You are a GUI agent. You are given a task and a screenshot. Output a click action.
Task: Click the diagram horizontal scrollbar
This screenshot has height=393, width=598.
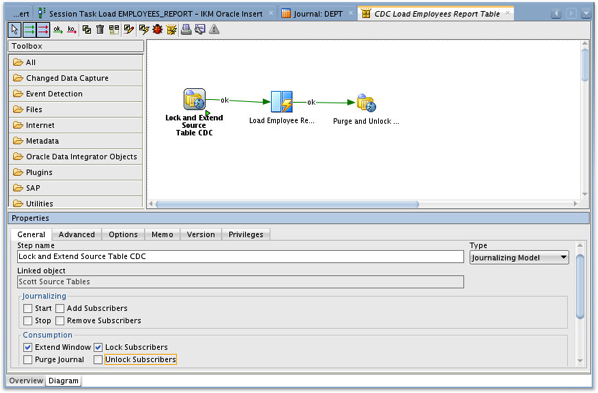[x=287, y=204]
